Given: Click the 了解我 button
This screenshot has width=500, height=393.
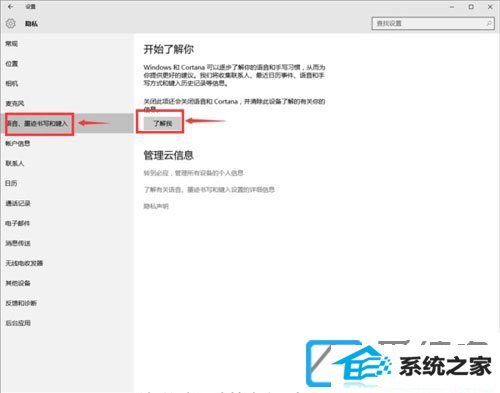Looking at the screenshot, I should coord(163,123).
